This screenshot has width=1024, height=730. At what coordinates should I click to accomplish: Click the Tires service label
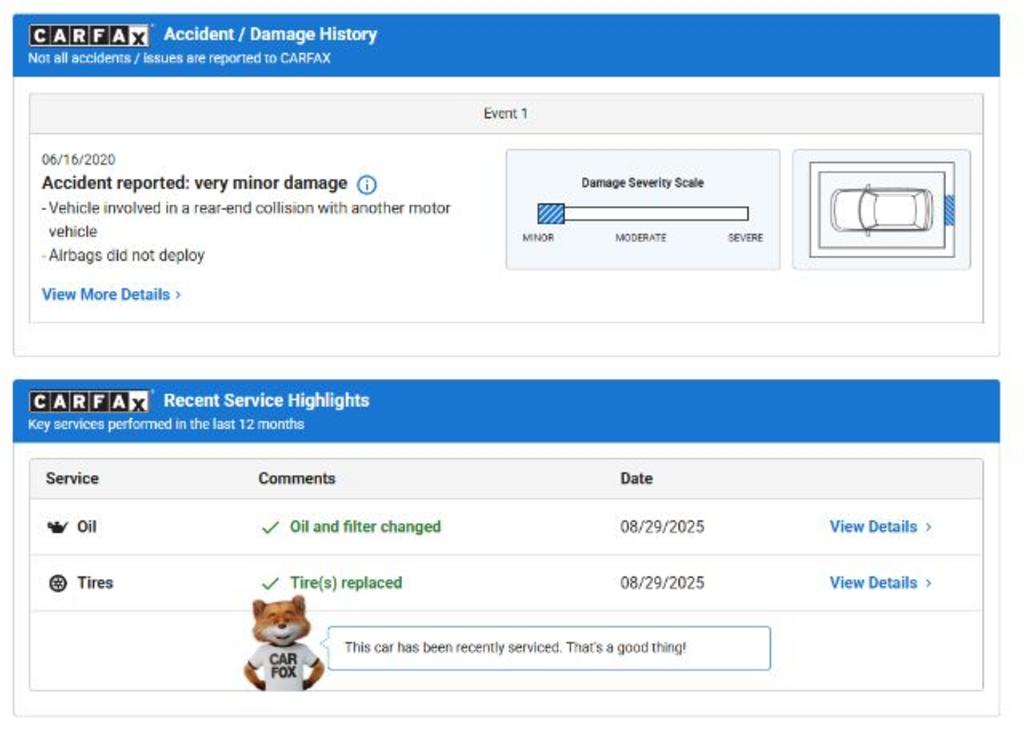pyautogui.click(x=95, y=583)
